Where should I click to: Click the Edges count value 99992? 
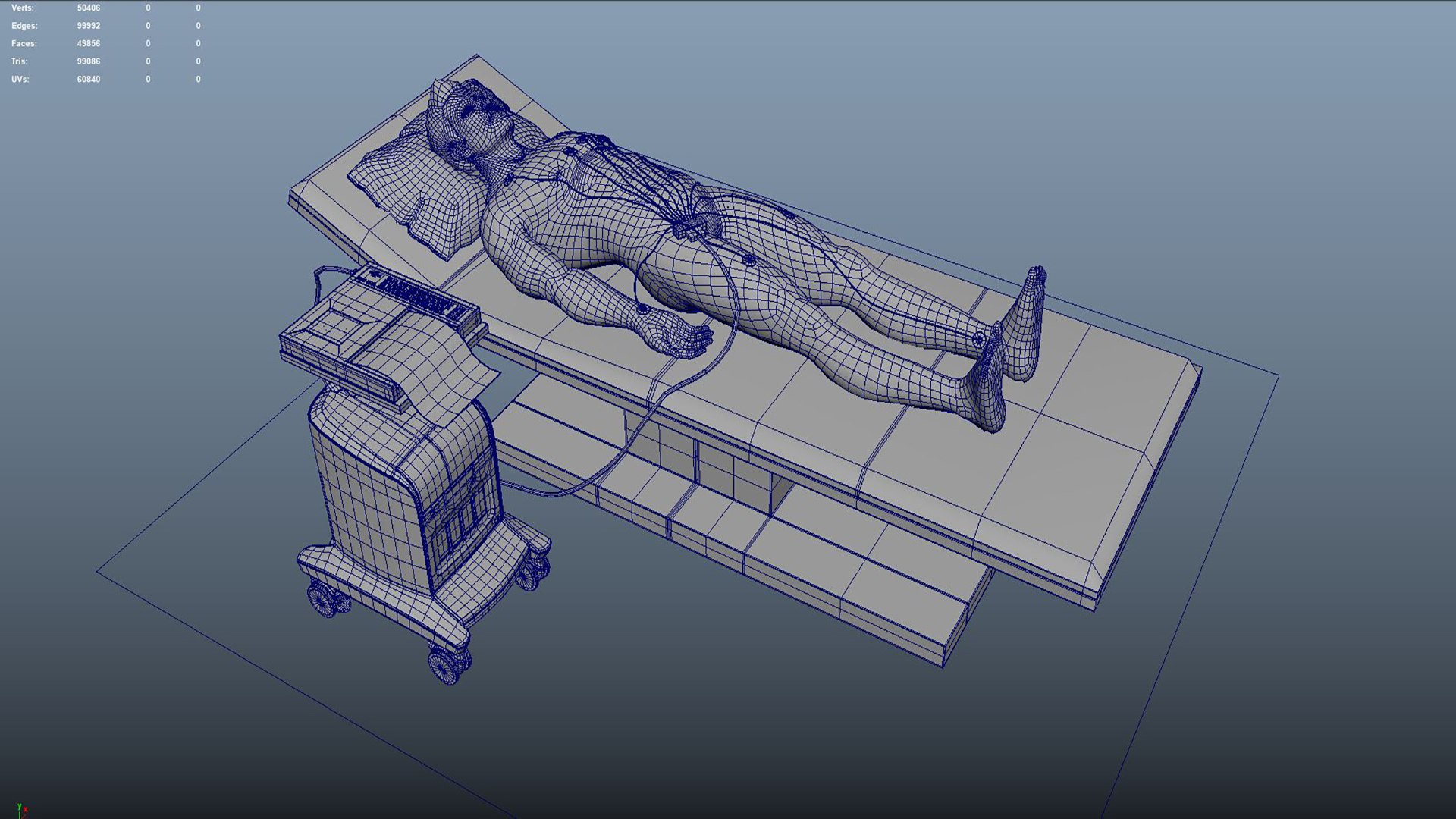(x=88, y=26)
